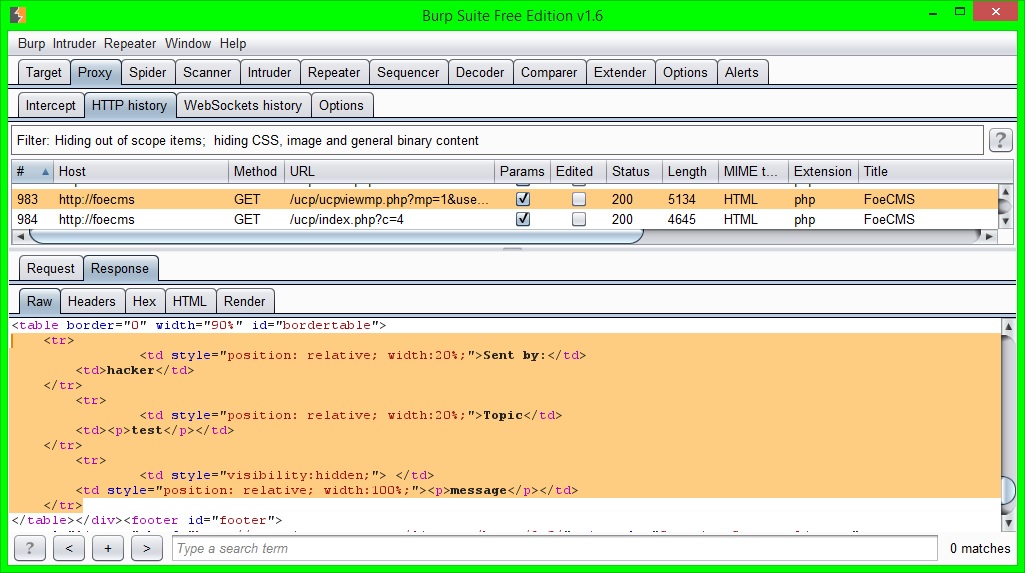Sort history by Length column
This screenshot has width=1025, height=573.
[690, 172]
